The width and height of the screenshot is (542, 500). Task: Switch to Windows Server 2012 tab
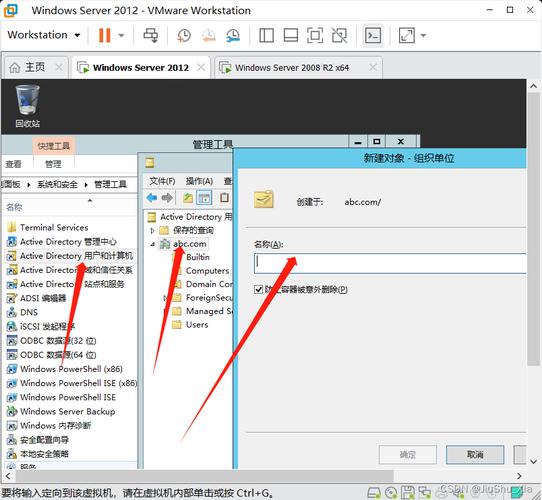tap(140, 67)
